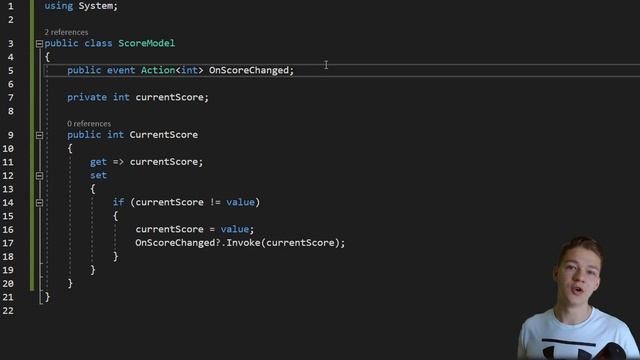Click the 'private' keyword

87,97
